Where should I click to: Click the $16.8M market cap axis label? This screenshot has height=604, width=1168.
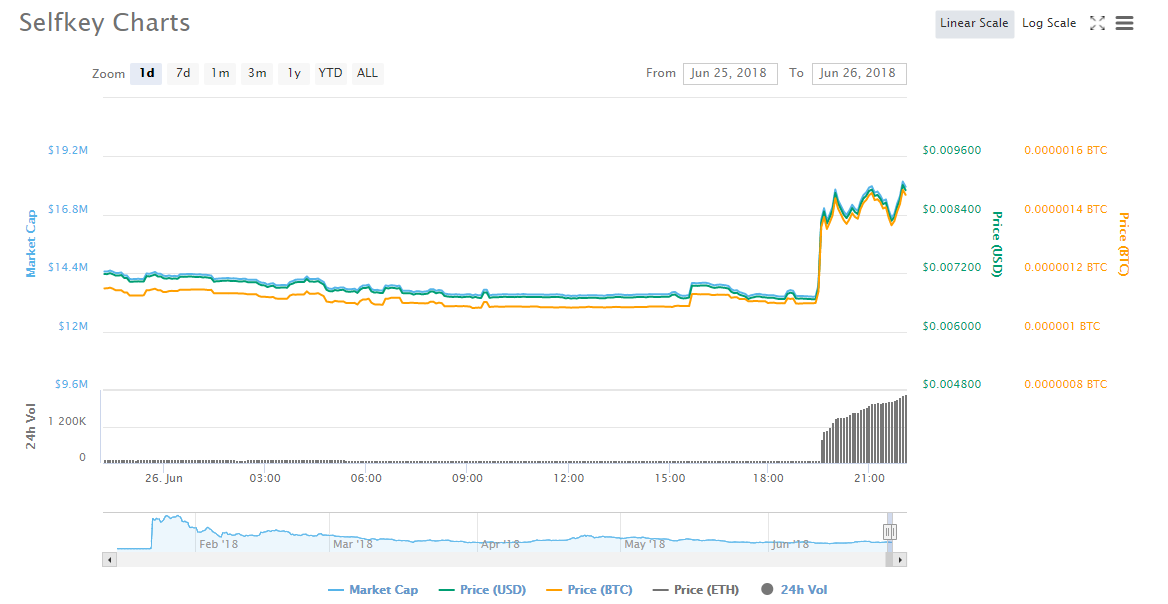[68, 209]
